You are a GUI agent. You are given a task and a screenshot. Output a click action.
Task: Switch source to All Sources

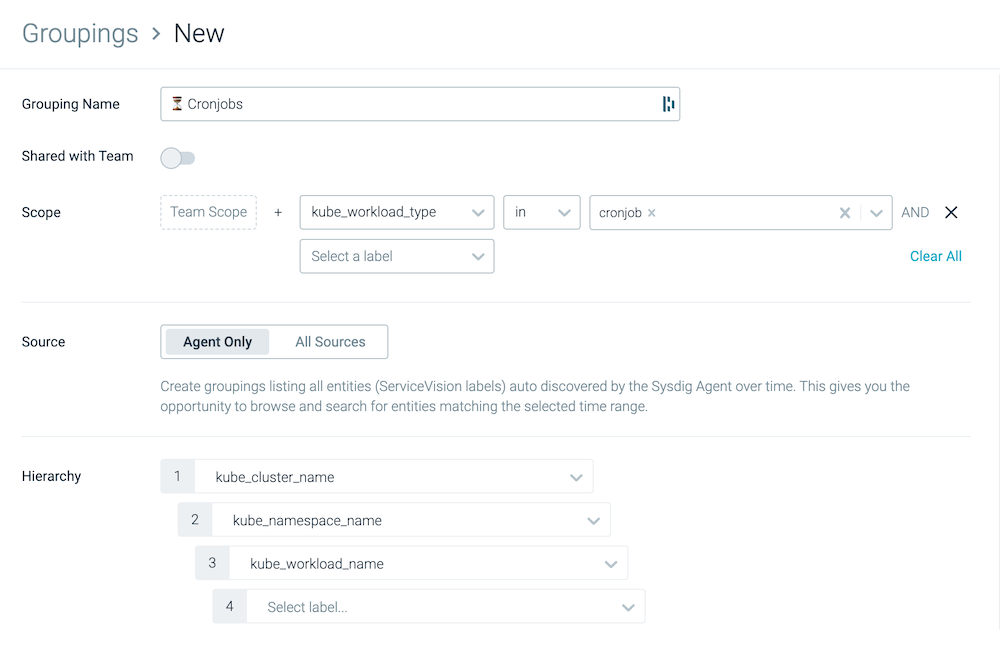[330, 342]
